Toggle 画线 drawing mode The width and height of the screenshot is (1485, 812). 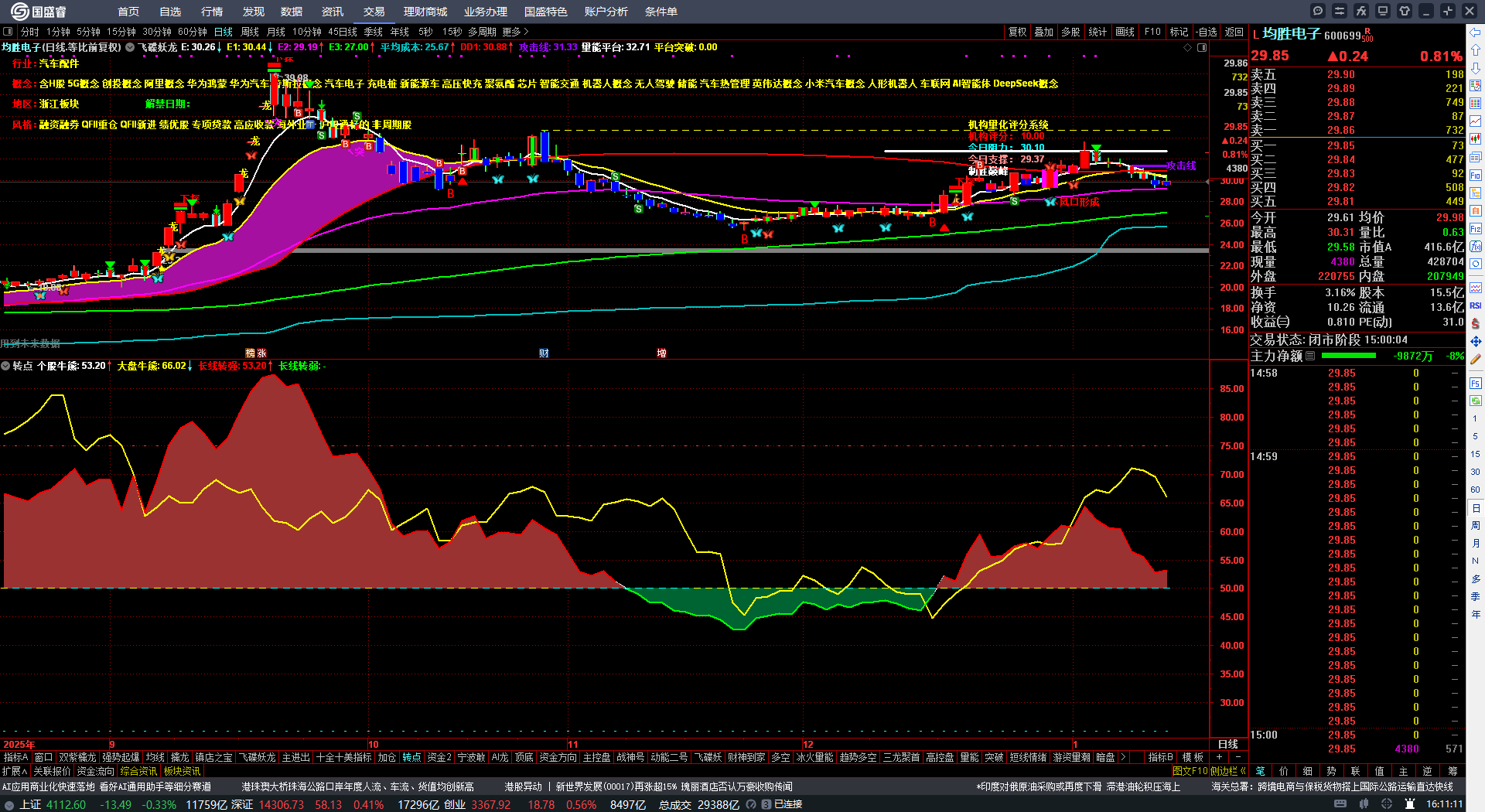pos(1125,32)
